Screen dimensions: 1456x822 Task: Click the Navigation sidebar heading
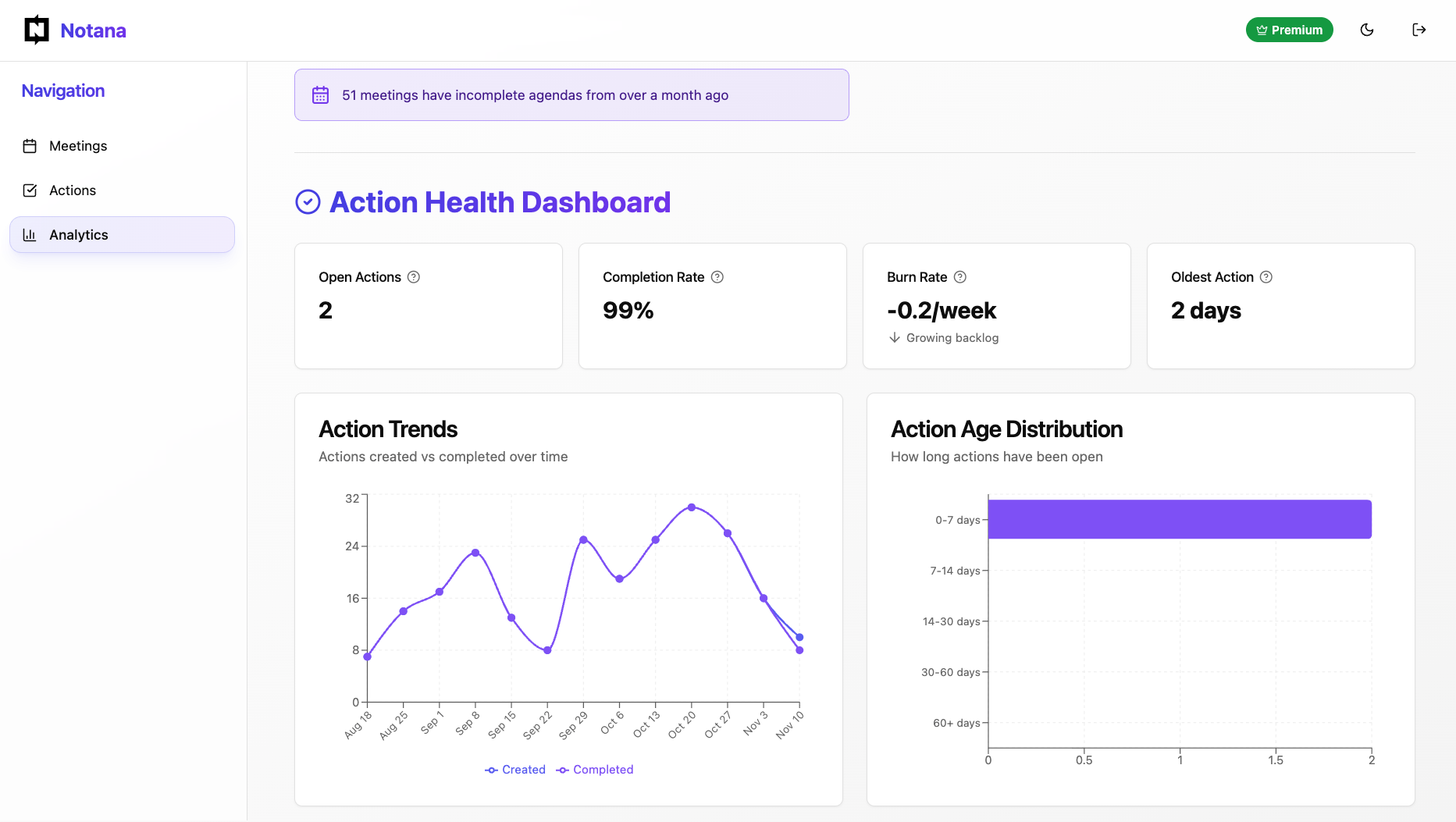[63, 91]
